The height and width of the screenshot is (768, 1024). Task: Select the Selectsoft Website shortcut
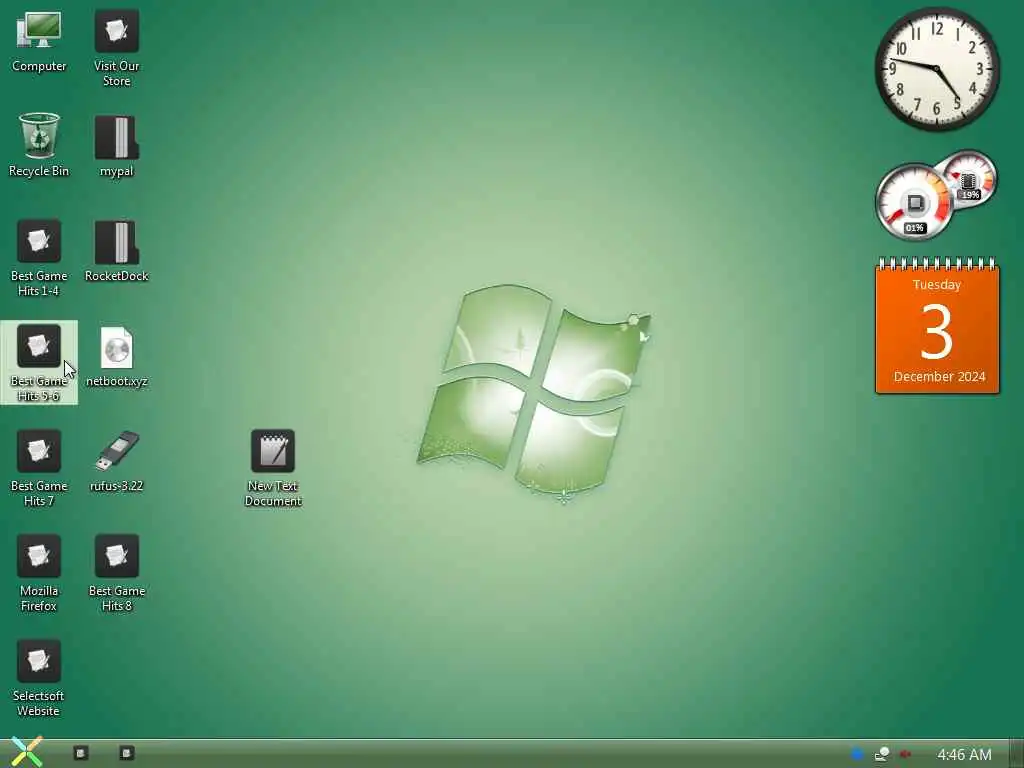click(x=39, y=678)
